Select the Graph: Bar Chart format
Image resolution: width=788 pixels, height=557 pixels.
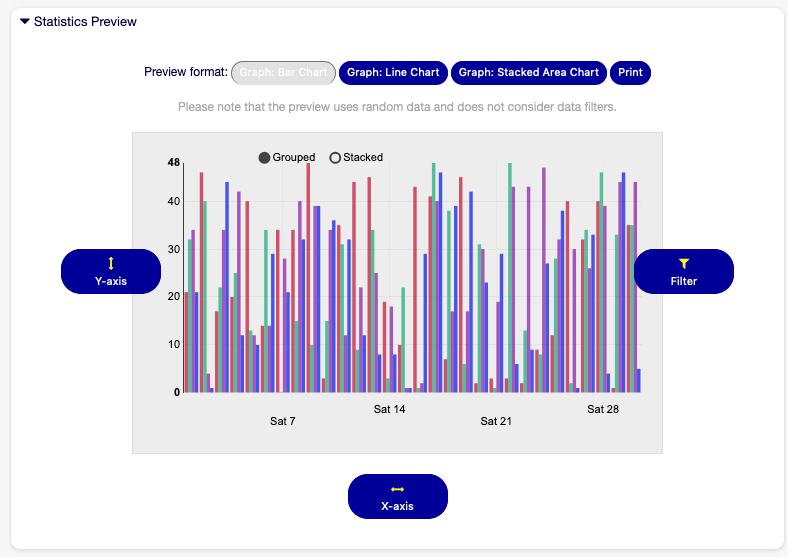point(283,73)
